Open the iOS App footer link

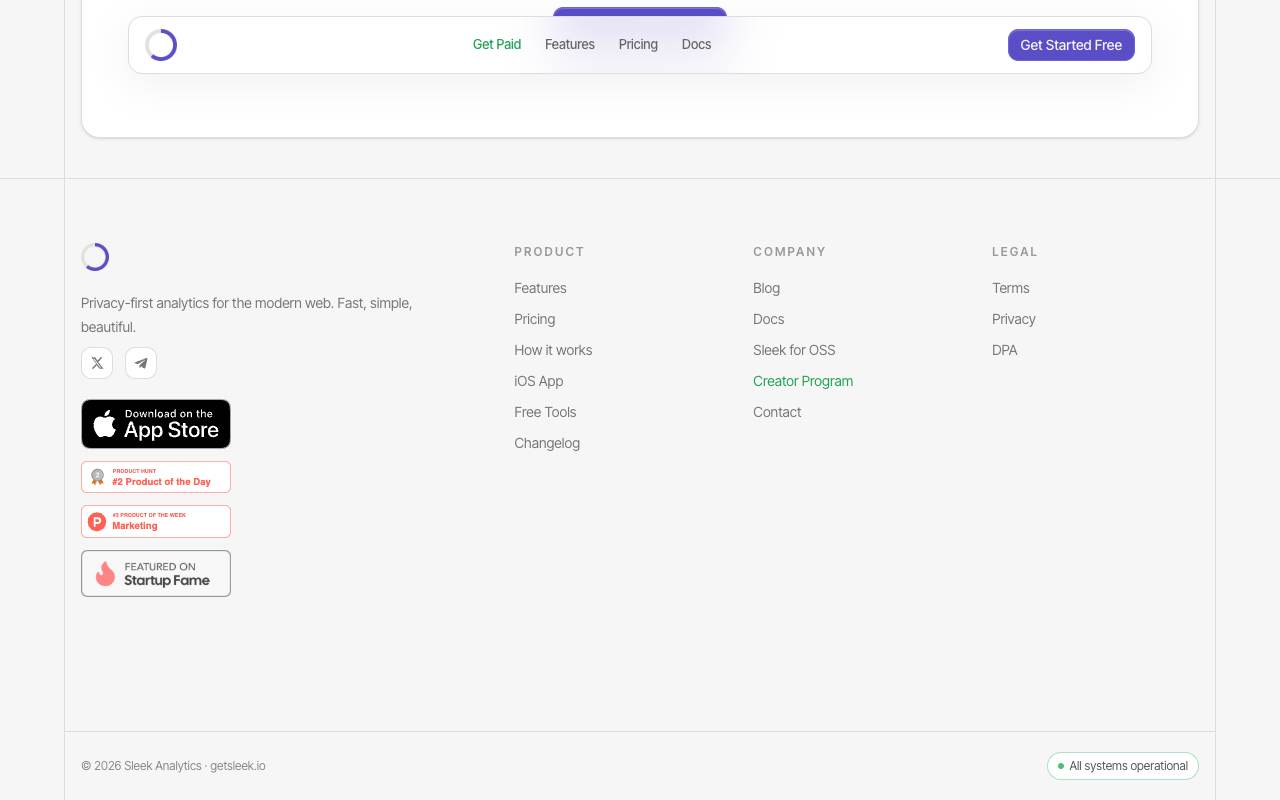click(x=539, y=381)
